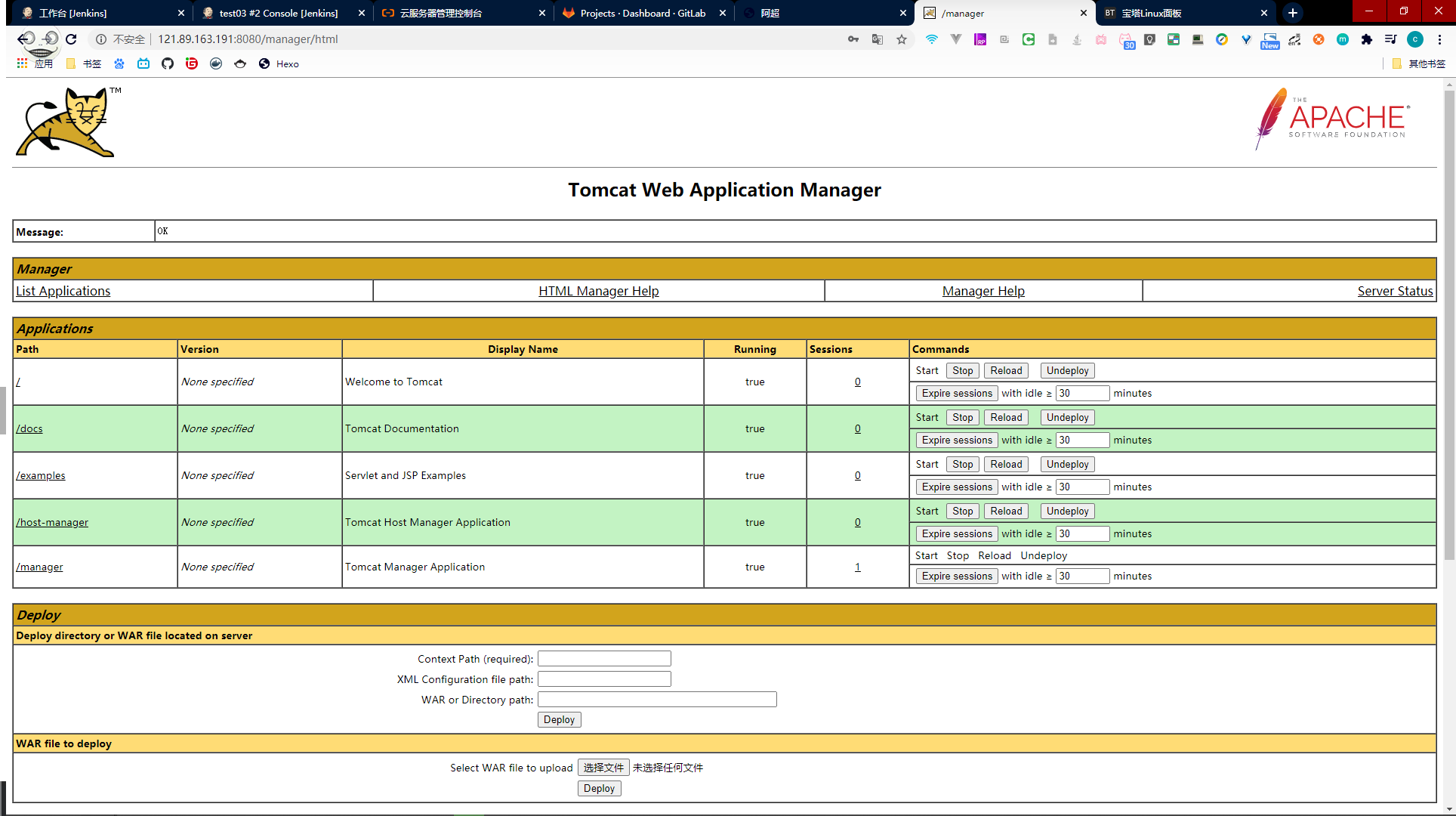
Task: Open the Chrome three-dot menu
Action: click(x=1440, y=39)
